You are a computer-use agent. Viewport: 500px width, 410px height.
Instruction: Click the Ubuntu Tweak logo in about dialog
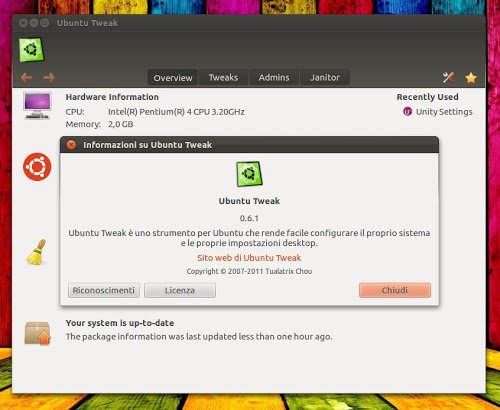tap(249, 174)
